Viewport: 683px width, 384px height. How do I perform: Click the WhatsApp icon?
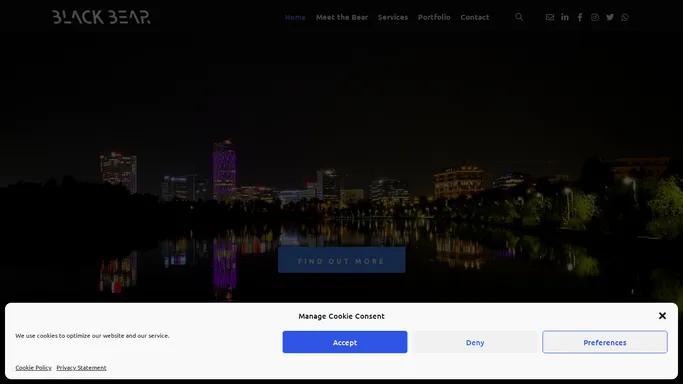(x=625, y=17)
